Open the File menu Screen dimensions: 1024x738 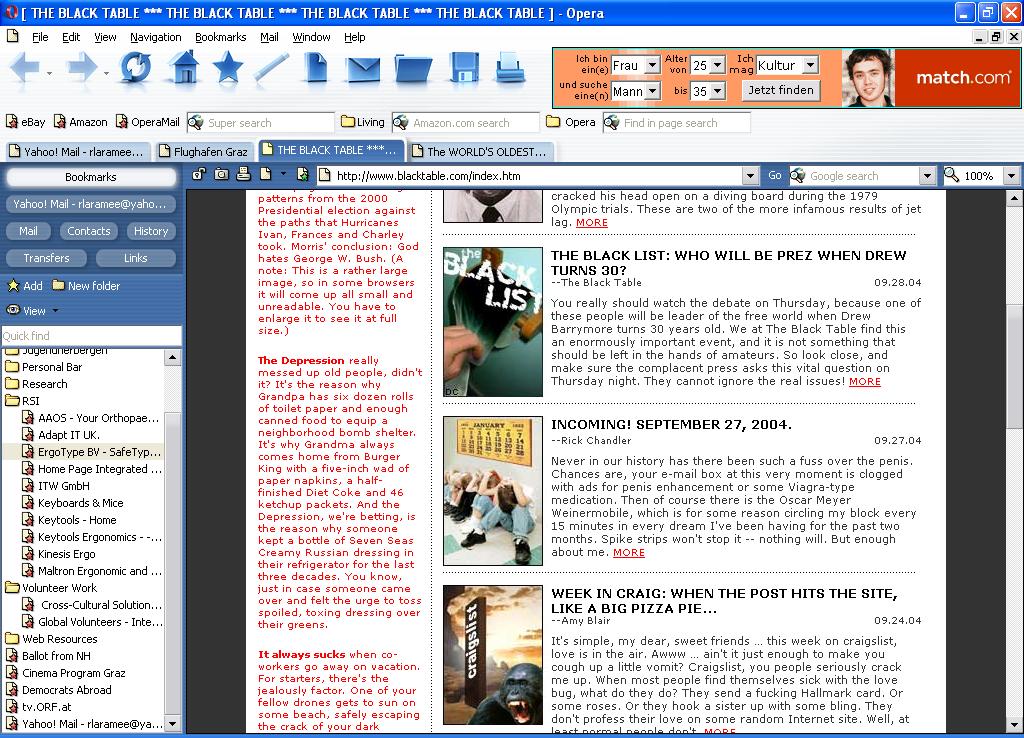point(40,37)
